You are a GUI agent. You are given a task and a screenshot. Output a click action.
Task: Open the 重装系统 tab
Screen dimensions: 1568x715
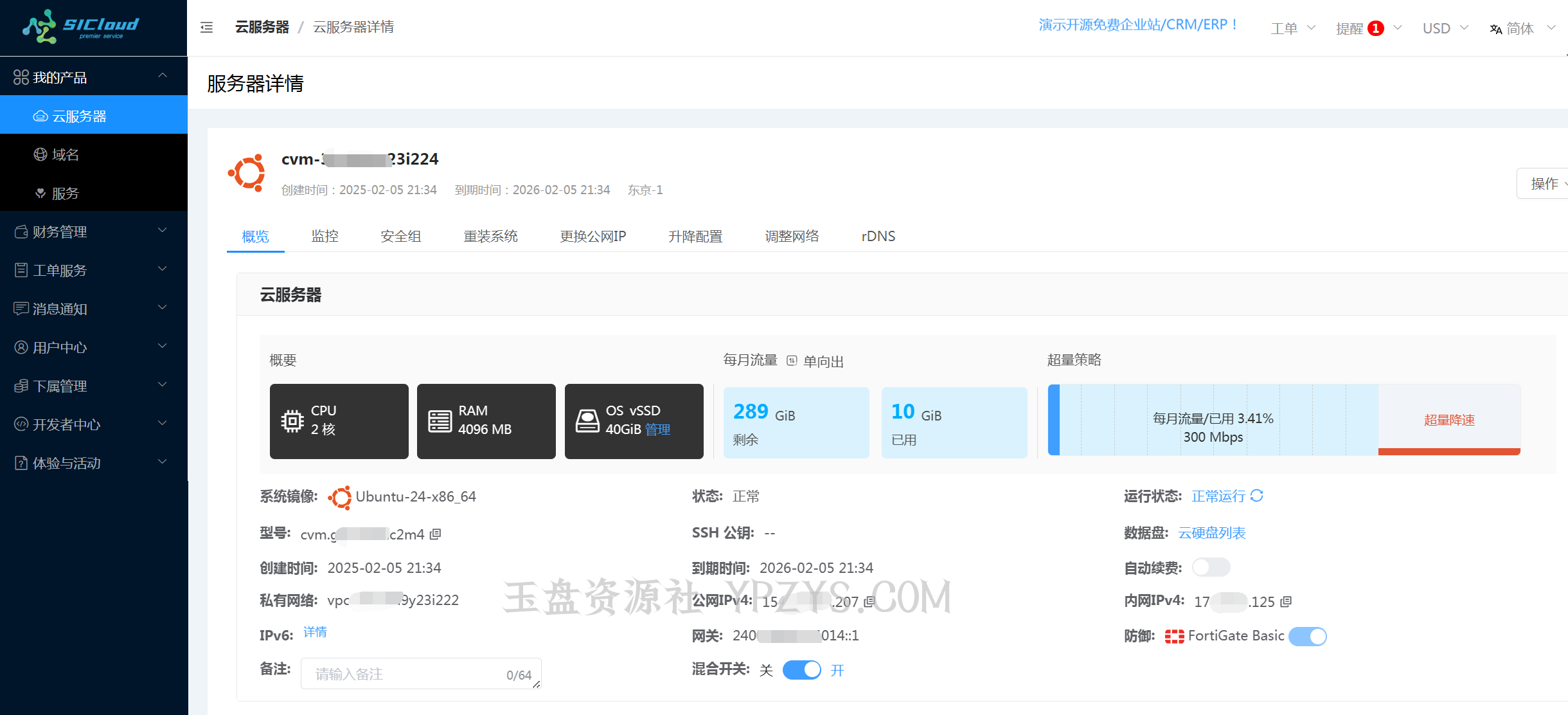pos(490,236)
